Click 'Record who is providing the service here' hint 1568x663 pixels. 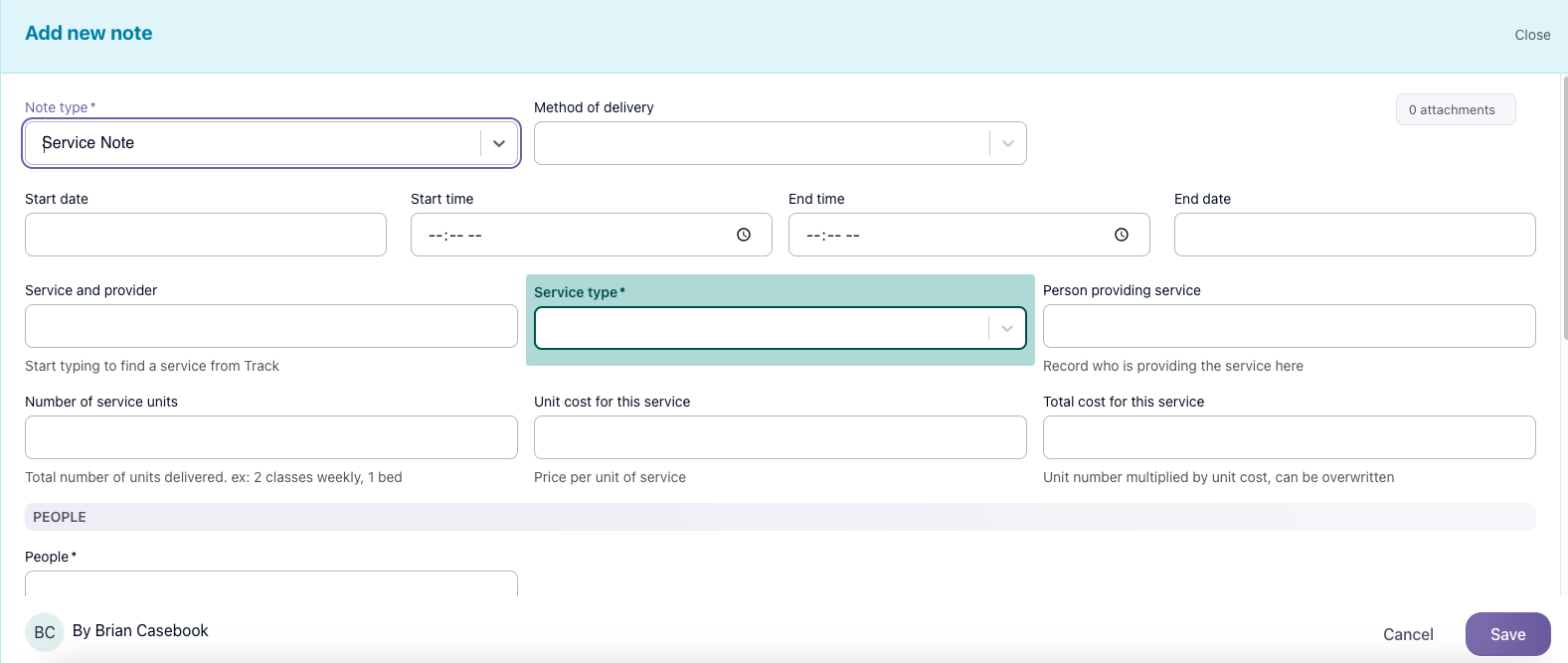coord(1173,366)
